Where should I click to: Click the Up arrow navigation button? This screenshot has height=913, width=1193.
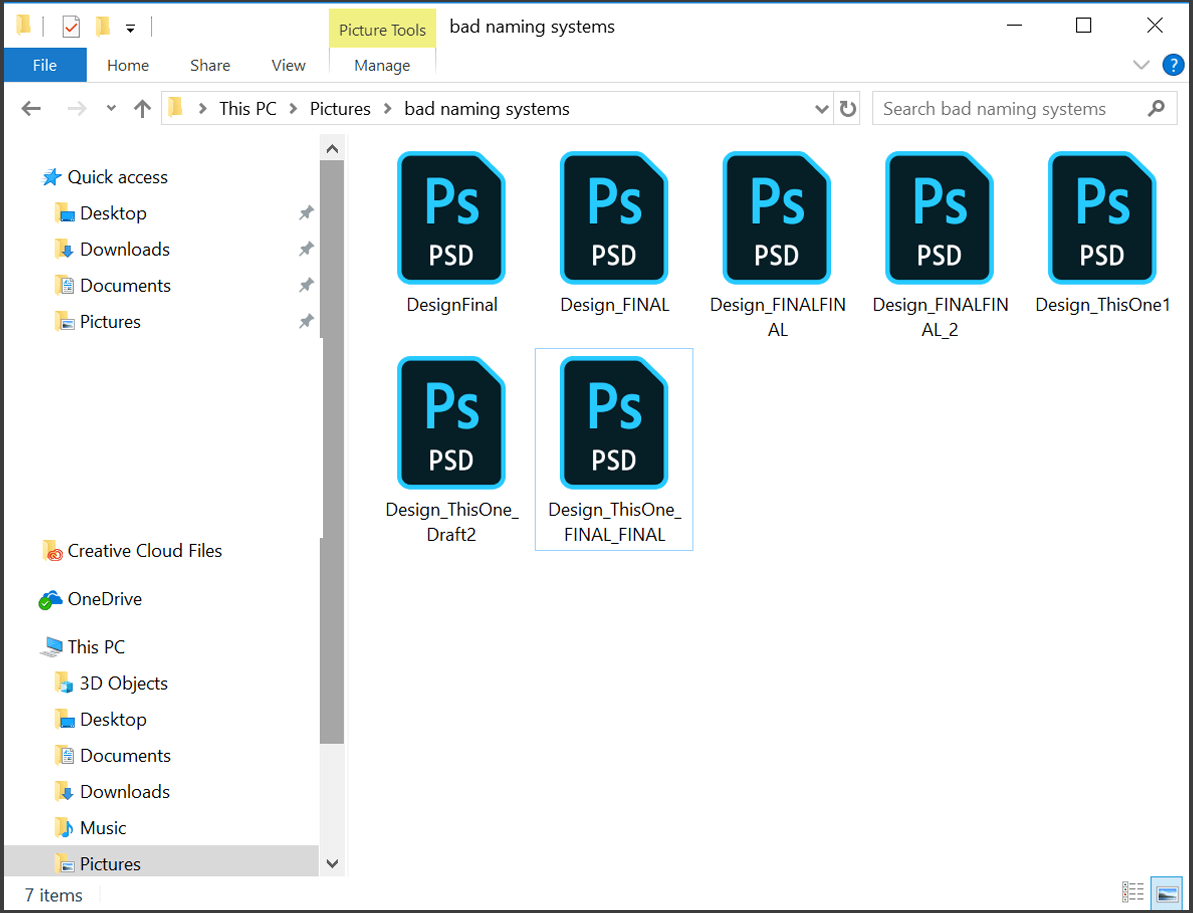click(x=142, y=109)
